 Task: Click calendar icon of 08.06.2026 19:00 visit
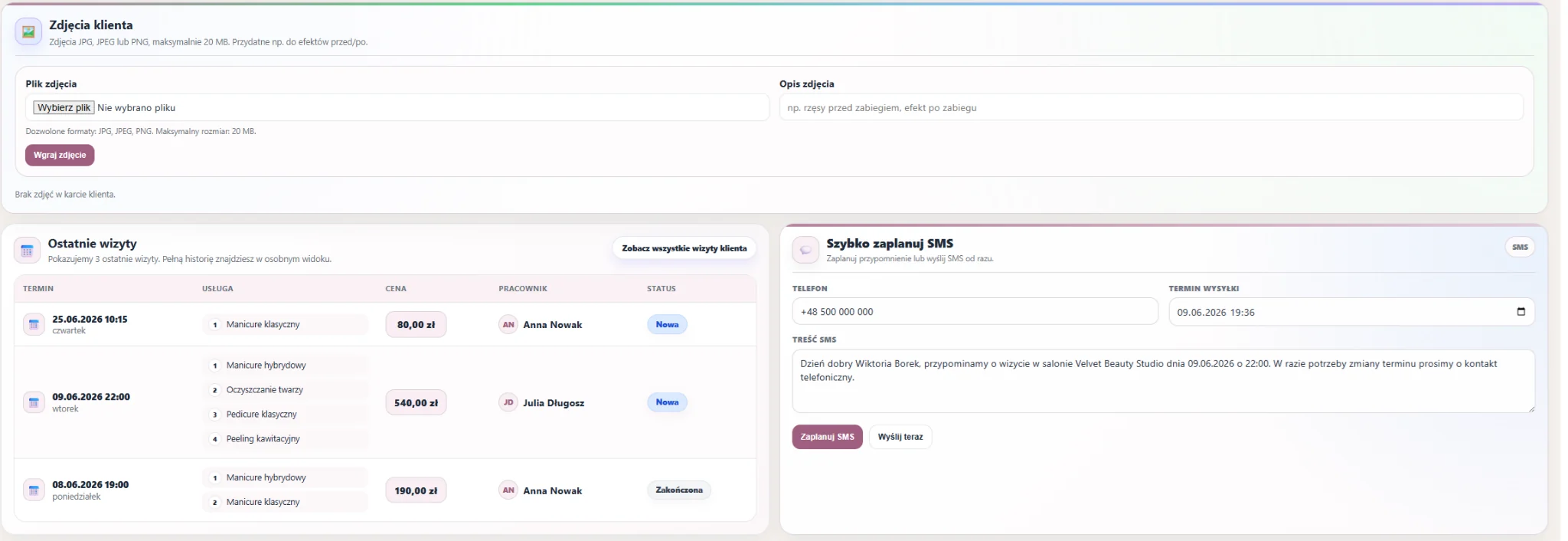point(34,490)
